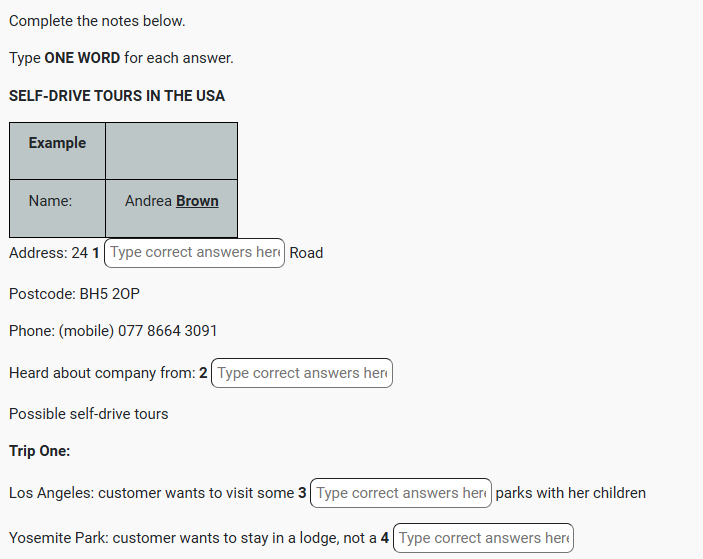This screenshot has height=559, width=703.
Task: Click the 'parks with her children' text
Action: 570,493
